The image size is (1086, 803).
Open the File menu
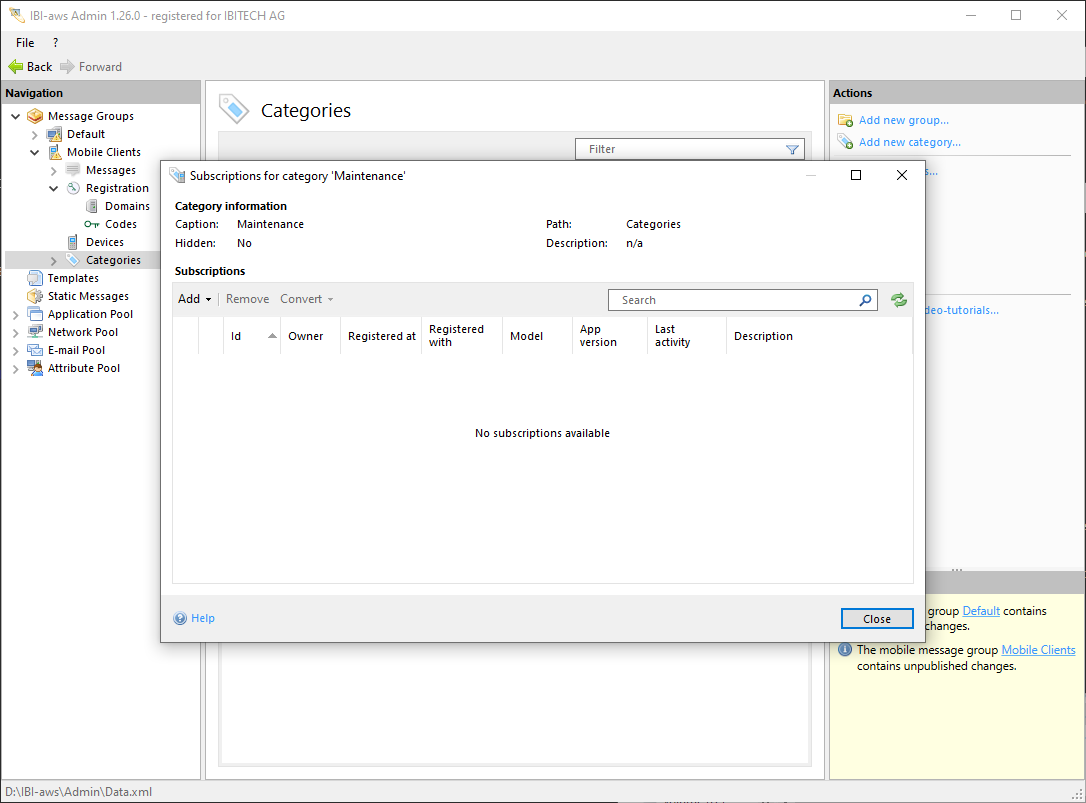pos(25,43)
